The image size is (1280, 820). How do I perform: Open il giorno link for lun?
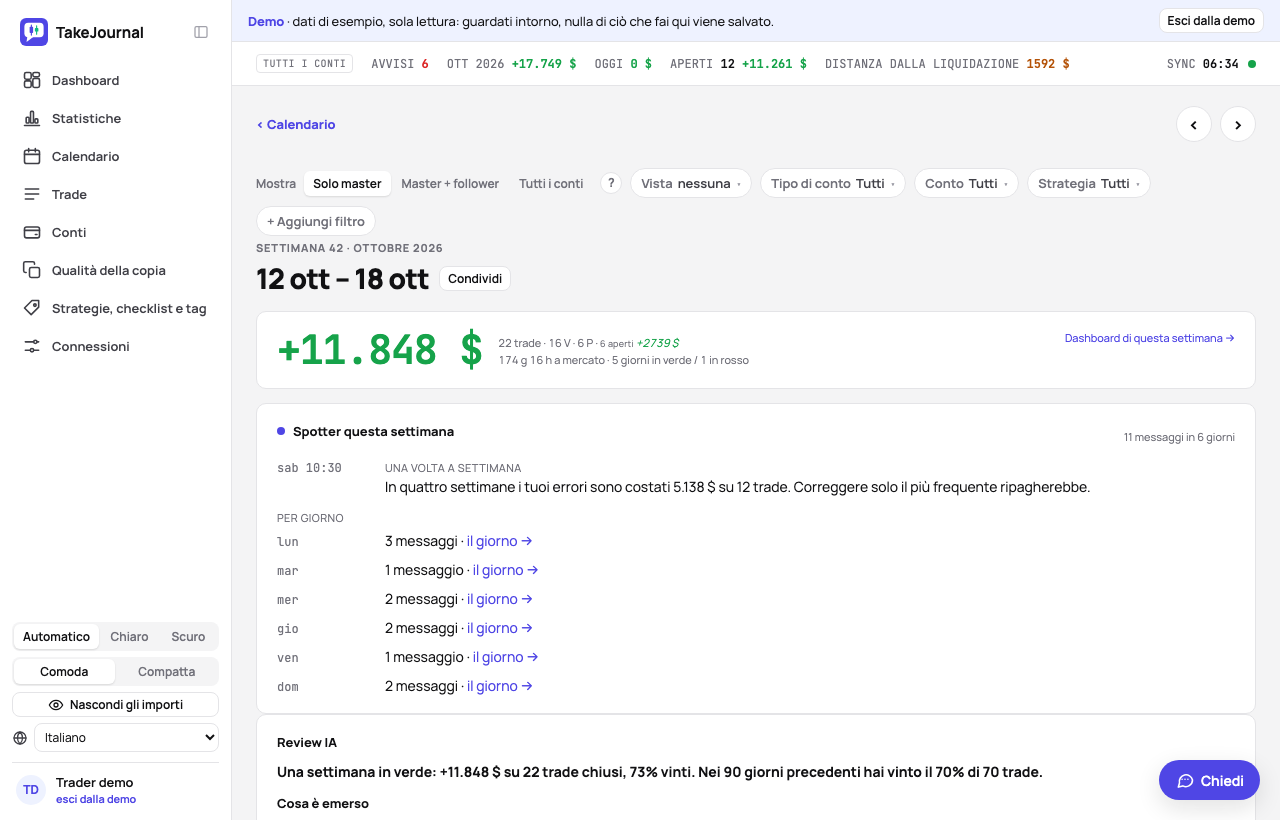click(499, 541)
